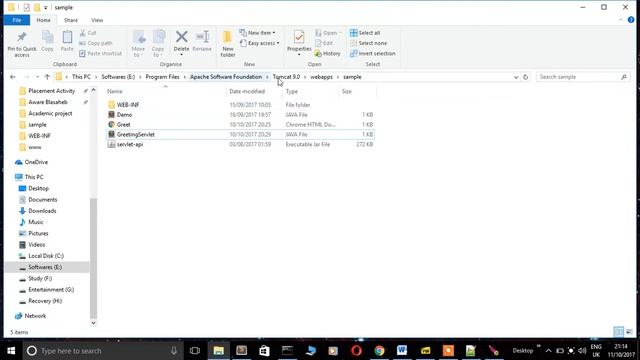Click the Open ribbon command
Viewport: 640px width, 360px height.
(328, 33)
